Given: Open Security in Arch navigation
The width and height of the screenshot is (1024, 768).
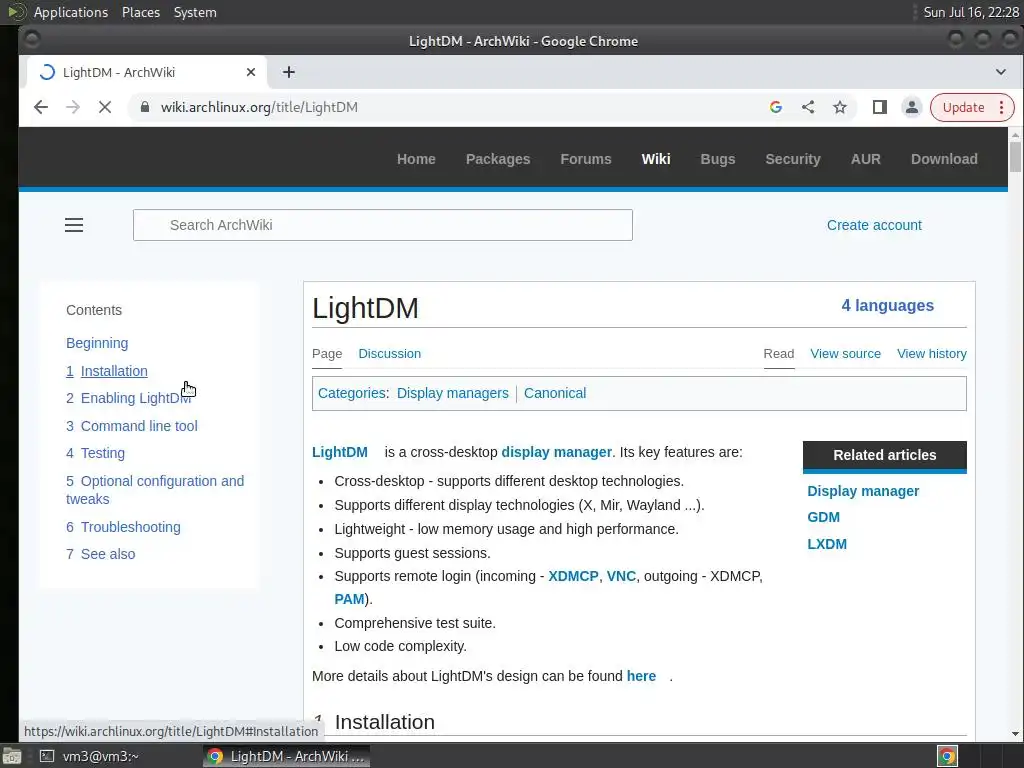Looking at the screenshot, I should 793,159.
